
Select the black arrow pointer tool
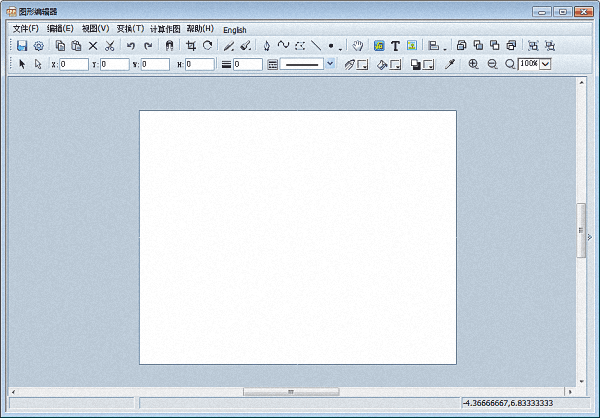[22, 64]
